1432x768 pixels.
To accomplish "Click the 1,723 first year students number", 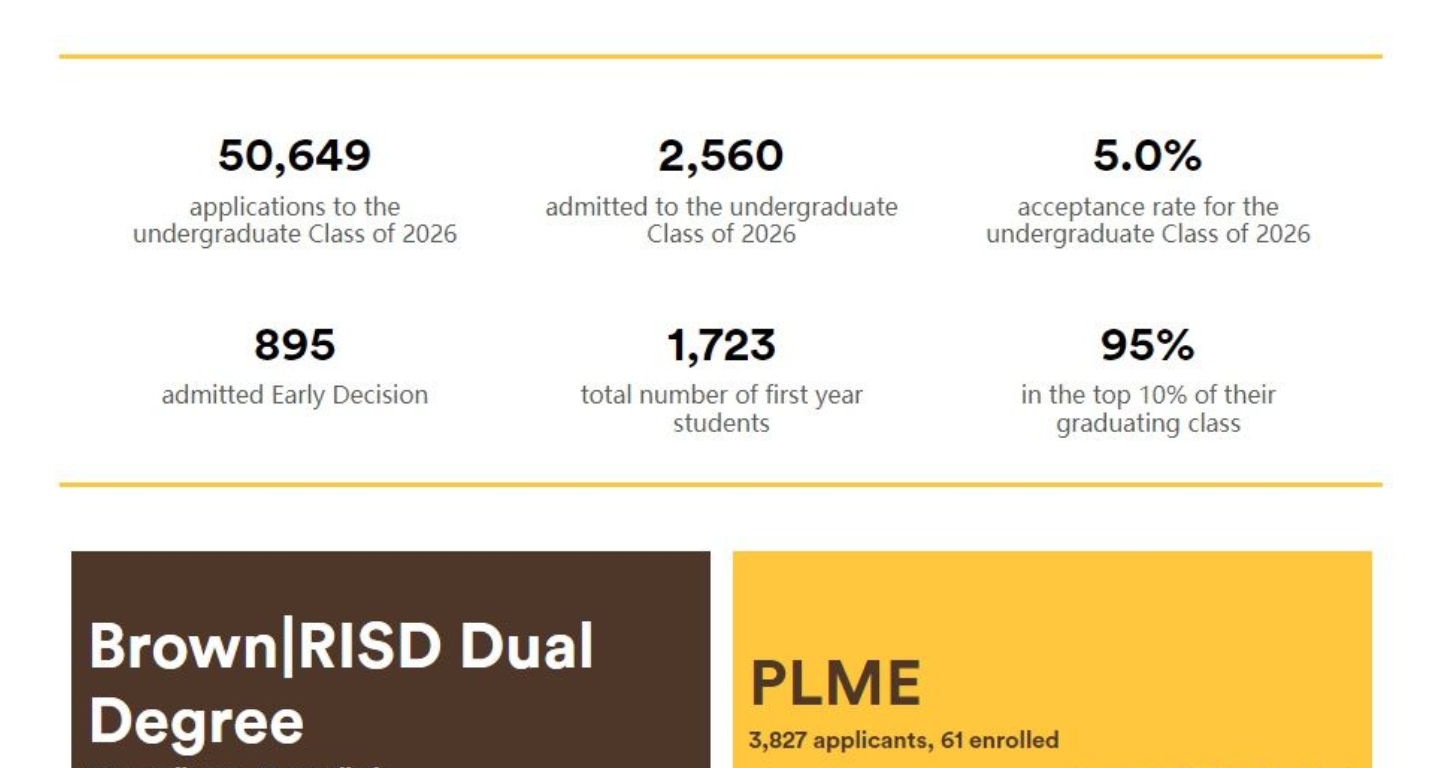I will 720,346.
